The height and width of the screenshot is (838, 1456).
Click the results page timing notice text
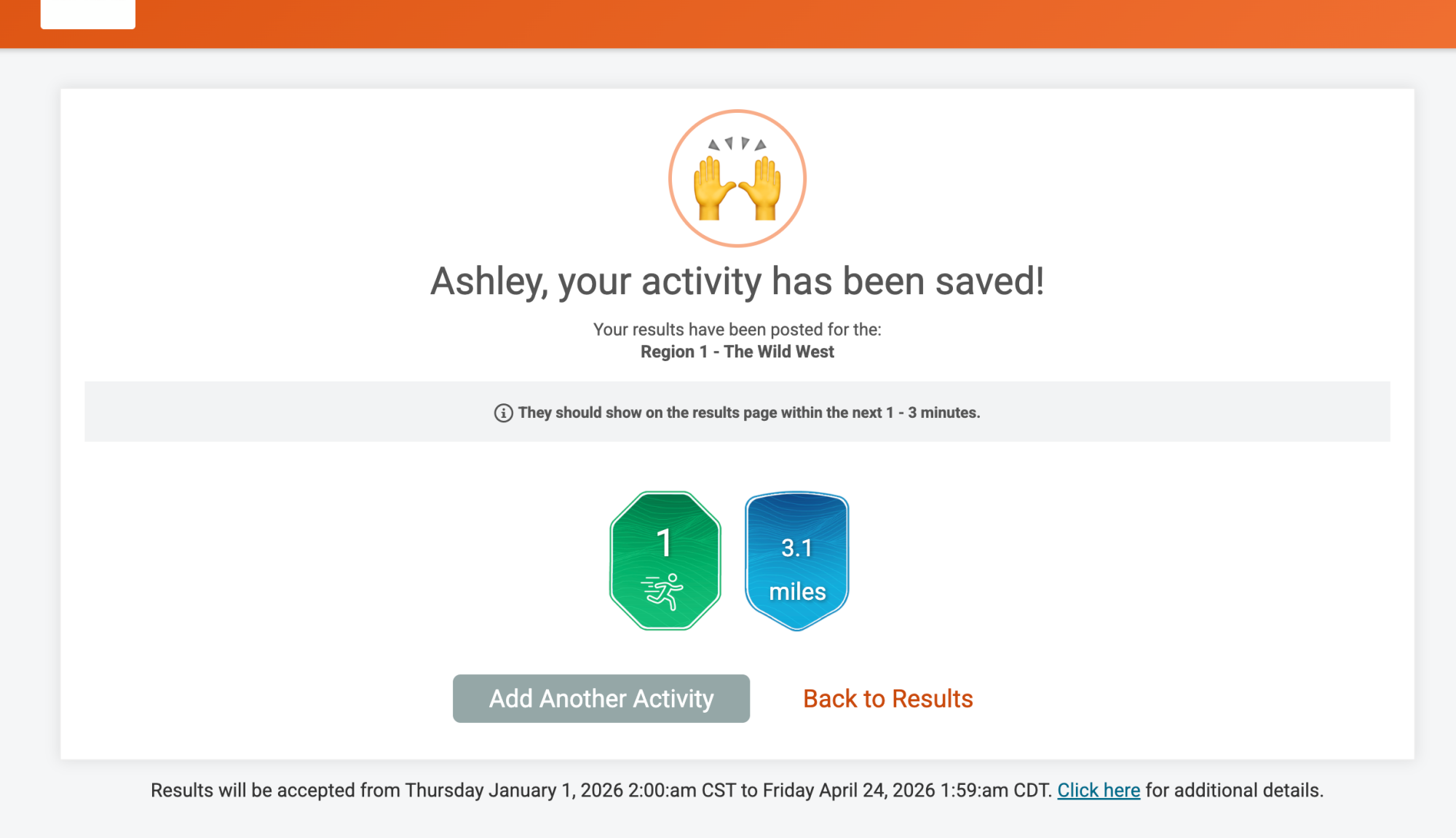[x=748, y=413]
